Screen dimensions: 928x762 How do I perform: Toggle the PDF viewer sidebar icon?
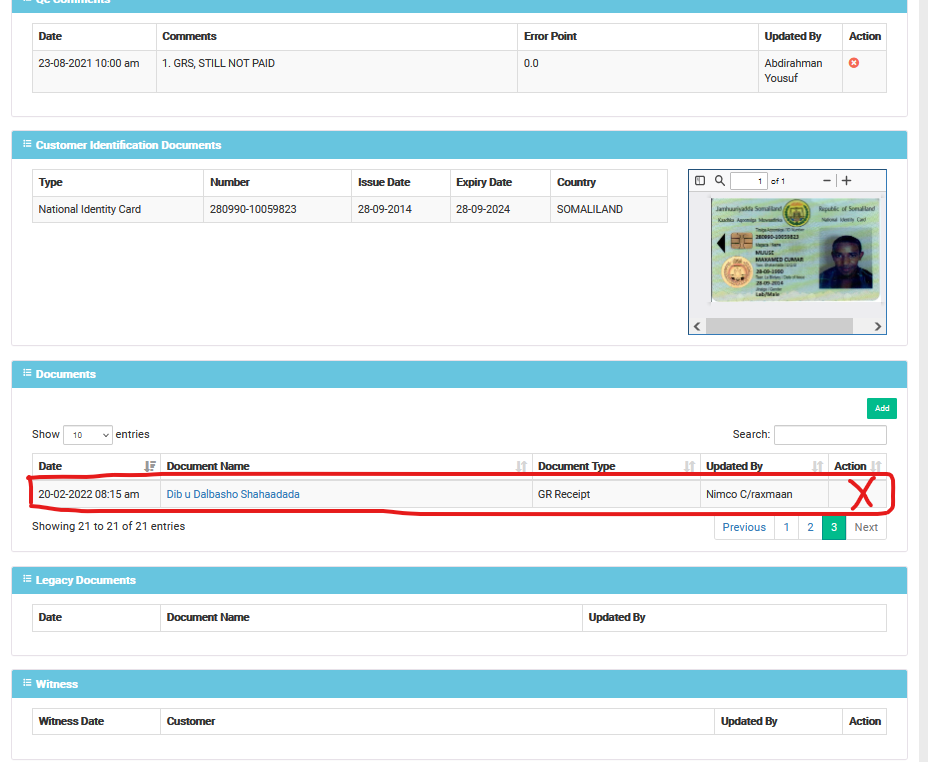coord(700,180)
